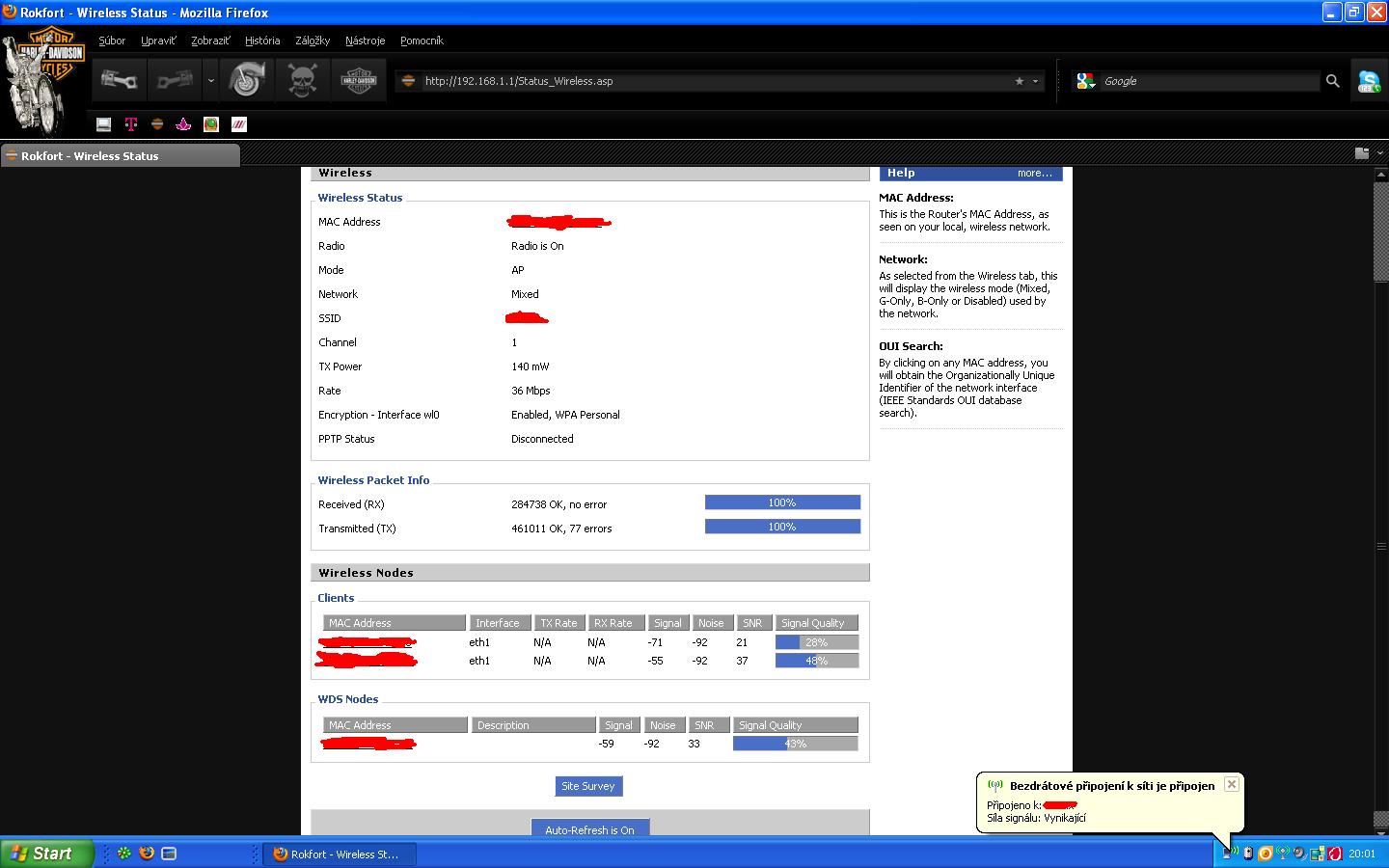Open the Záložky menu
Image resolution: width=1389 pixels, height=868 pixels.
click(x=313, y=41)
